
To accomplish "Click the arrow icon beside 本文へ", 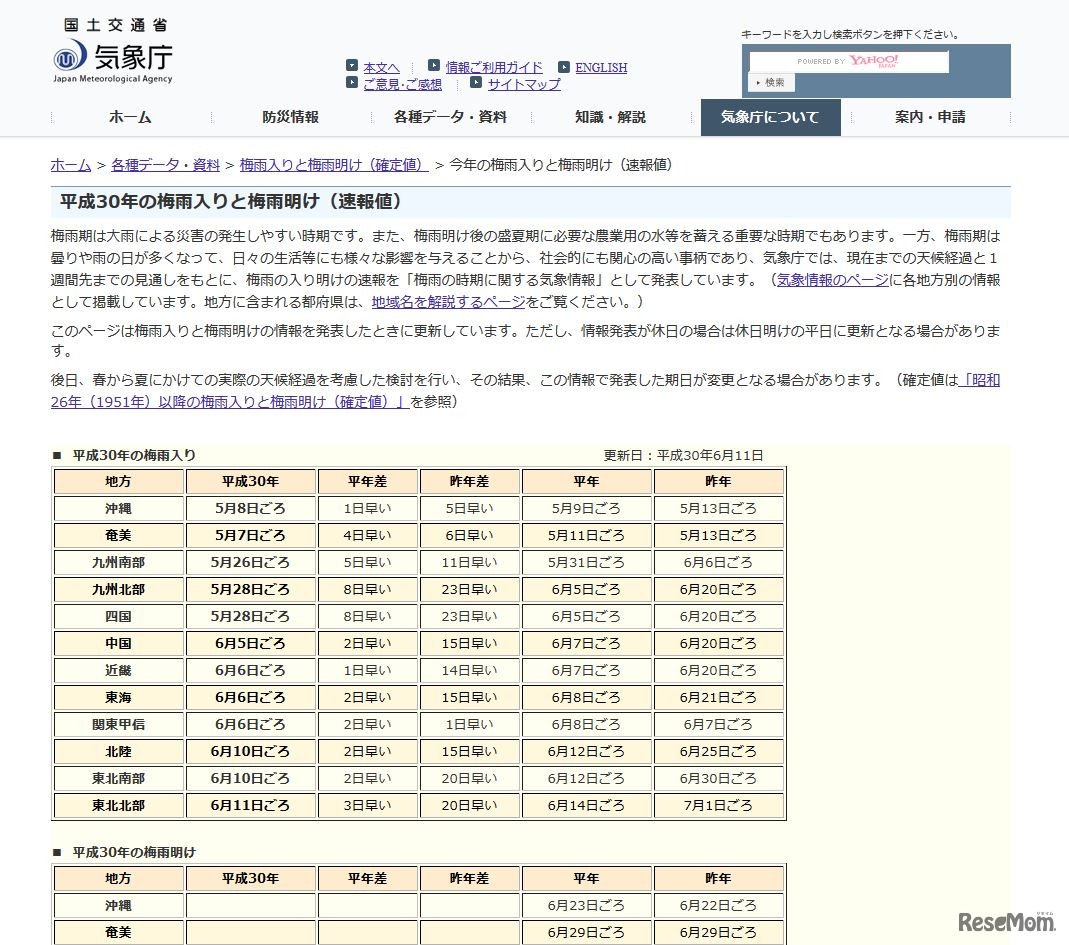I will coord(352,66).
